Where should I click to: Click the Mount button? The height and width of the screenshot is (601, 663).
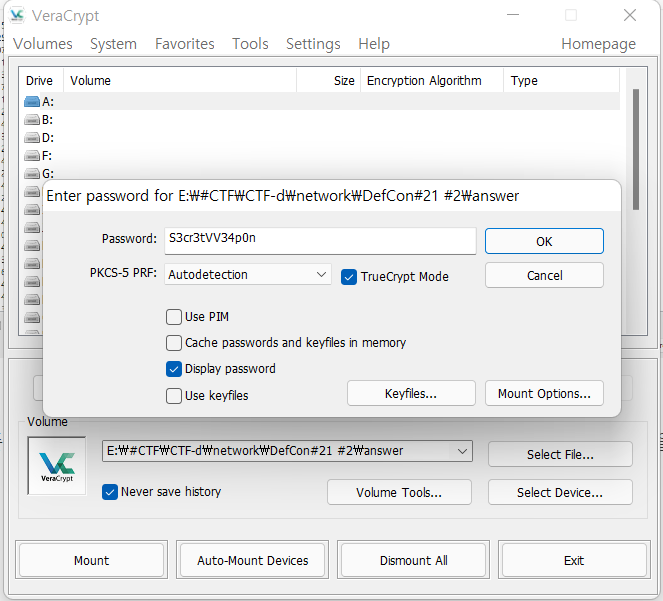pos(91,560)
